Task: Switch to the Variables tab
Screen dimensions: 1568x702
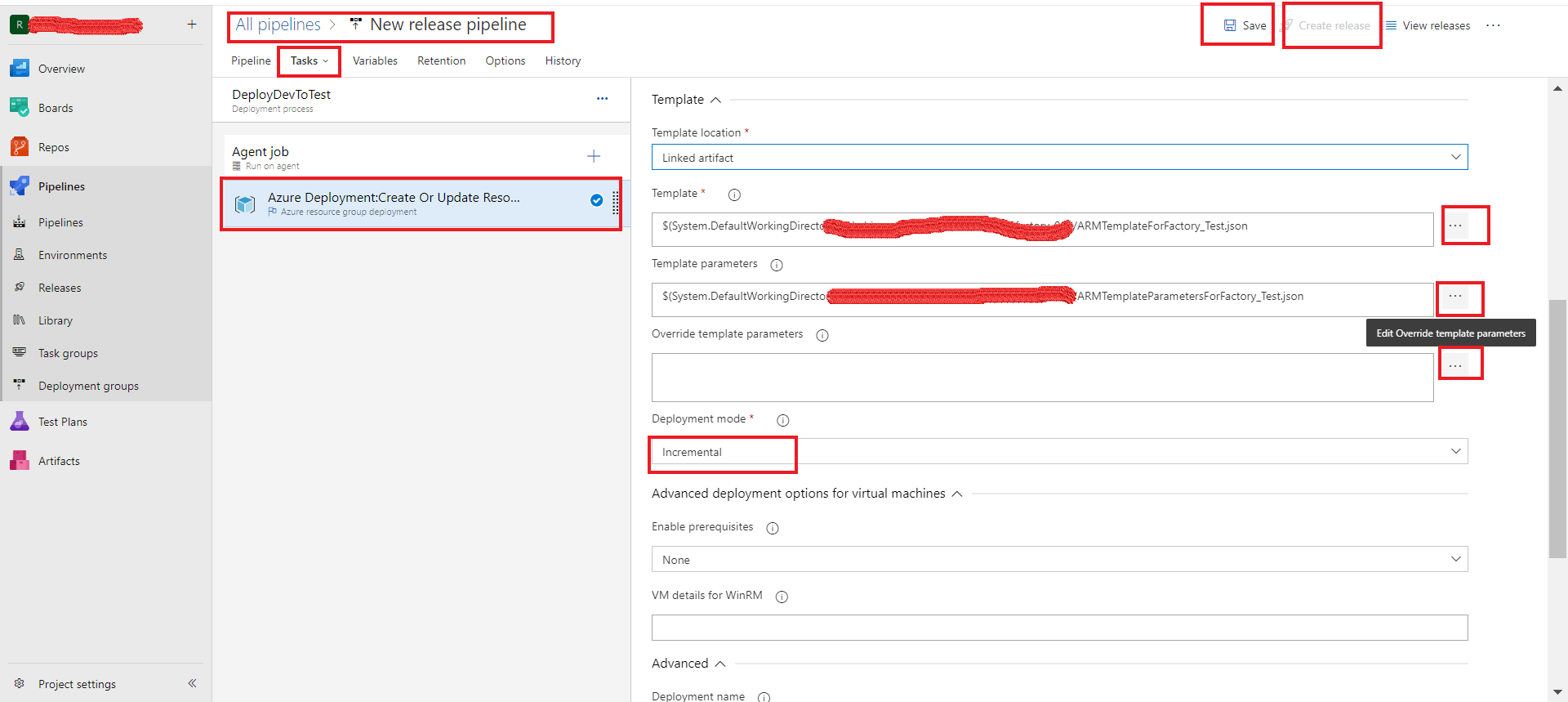Action: (375, 60)
